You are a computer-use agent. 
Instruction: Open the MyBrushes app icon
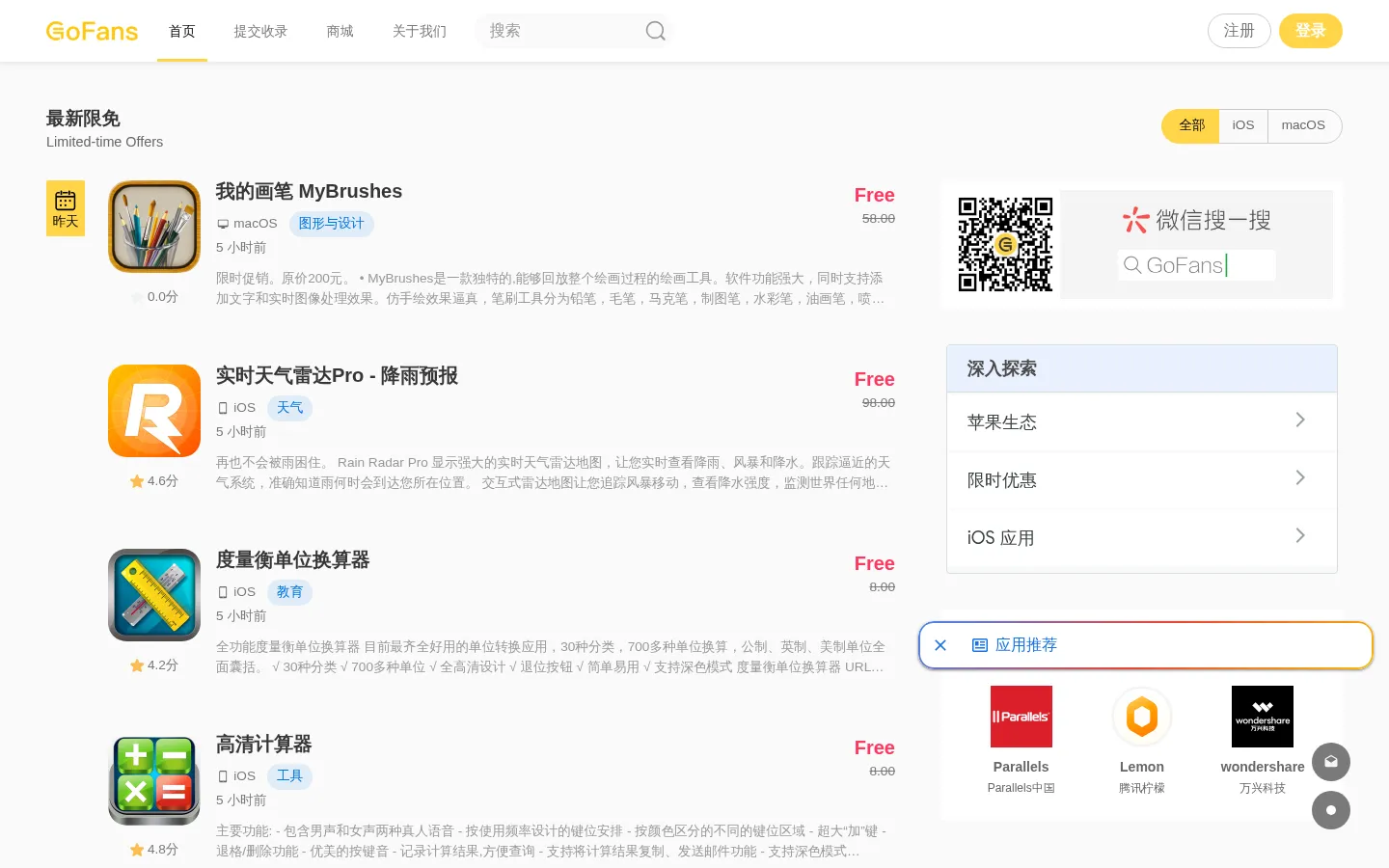pos(154,227)
